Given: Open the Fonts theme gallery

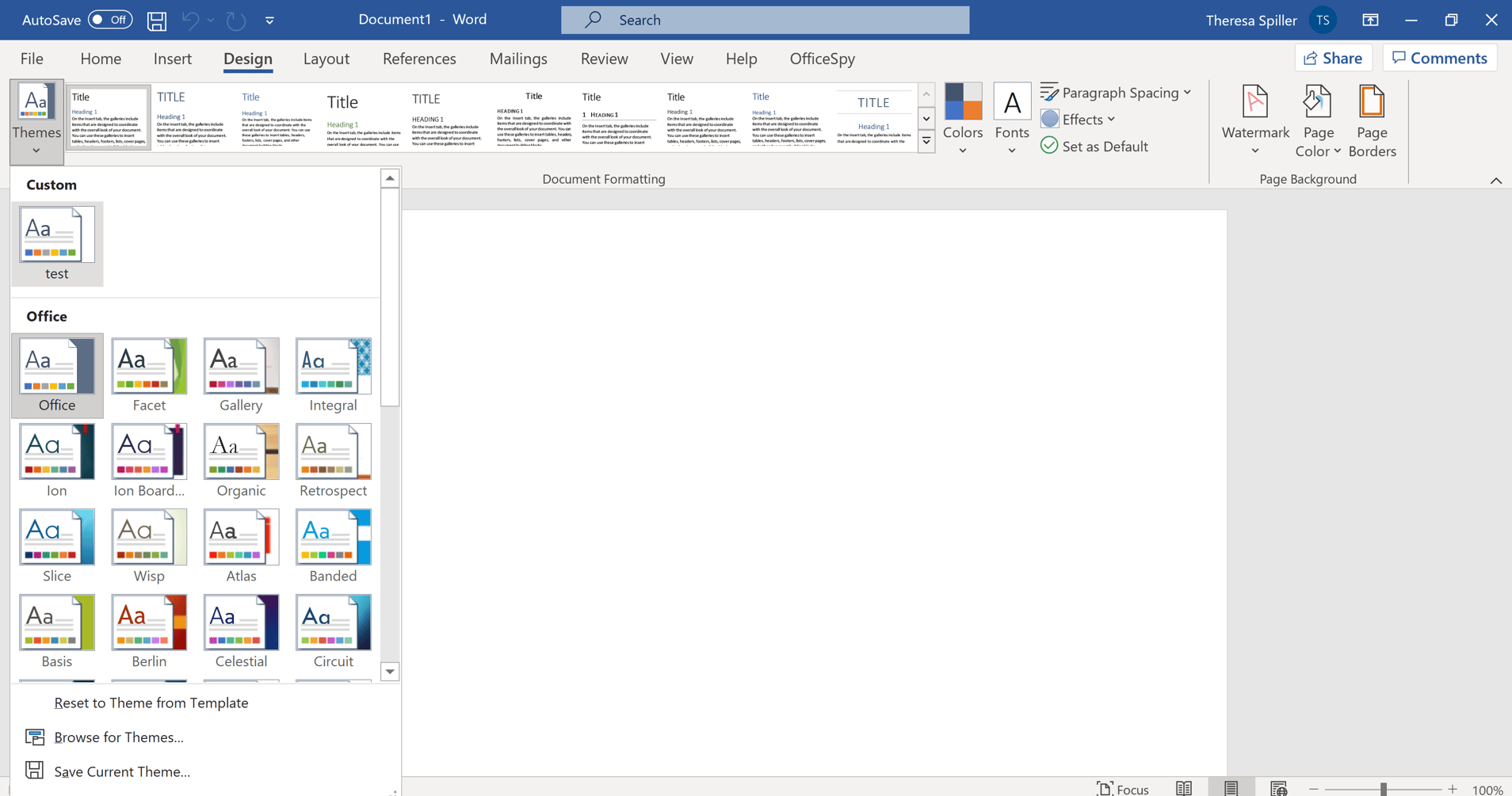Looking at the screenshot, I should pyautogui.click(x=1012, y=119).
